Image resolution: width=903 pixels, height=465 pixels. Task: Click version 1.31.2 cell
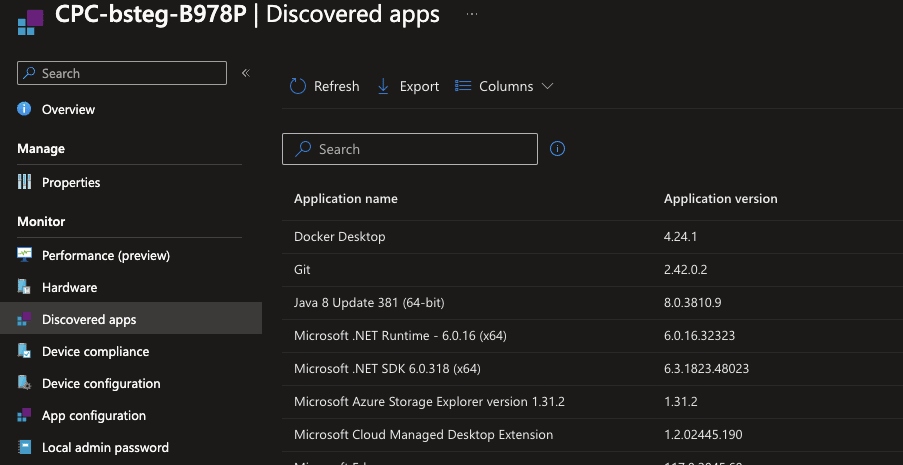[681, 402]
